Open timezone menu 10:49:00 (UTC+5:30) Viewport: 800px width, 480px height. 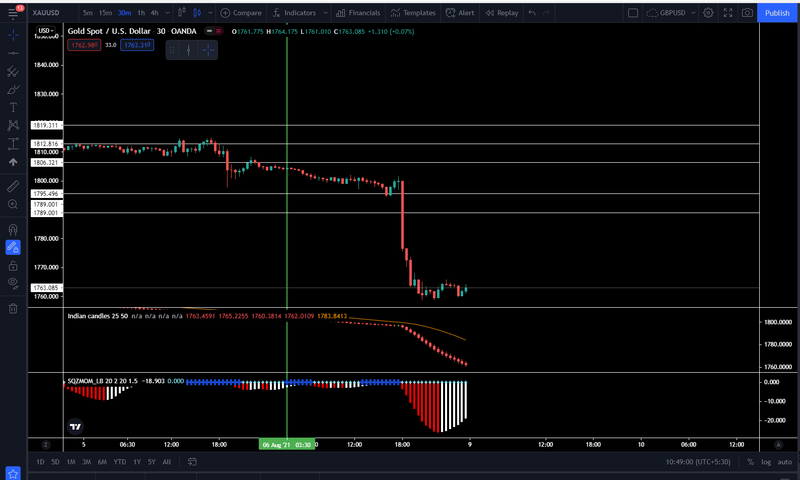pyautogui.click(x=698, y=462)
